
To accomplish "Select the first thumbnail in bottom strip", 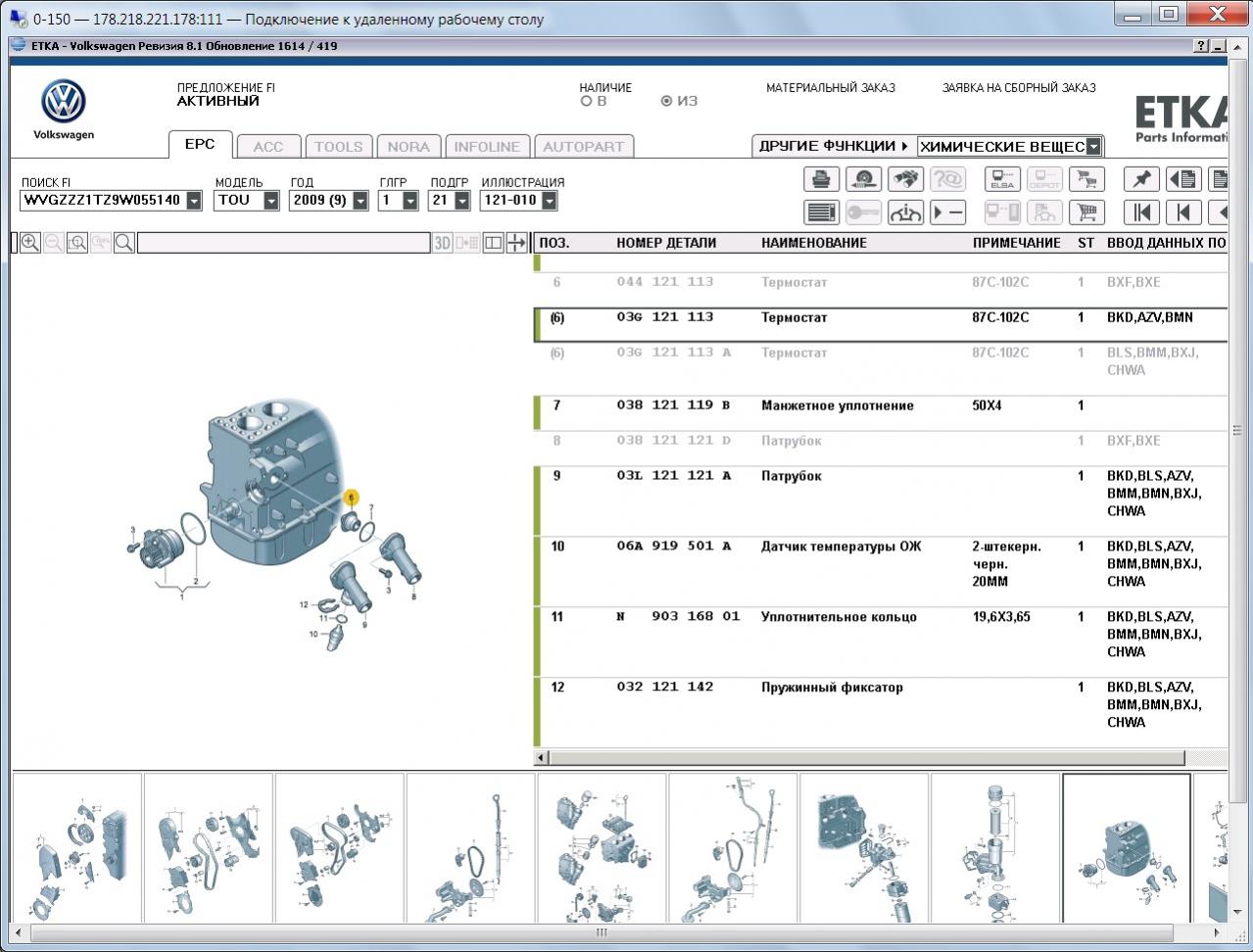I will tap(76, 847).
